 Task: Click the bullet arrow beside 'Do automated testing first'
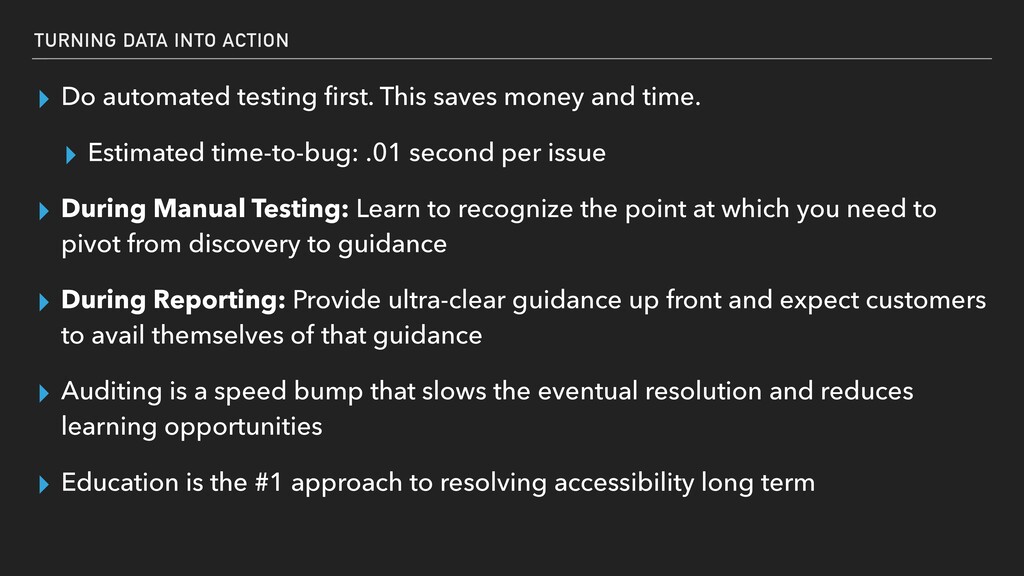pos(44,99)
